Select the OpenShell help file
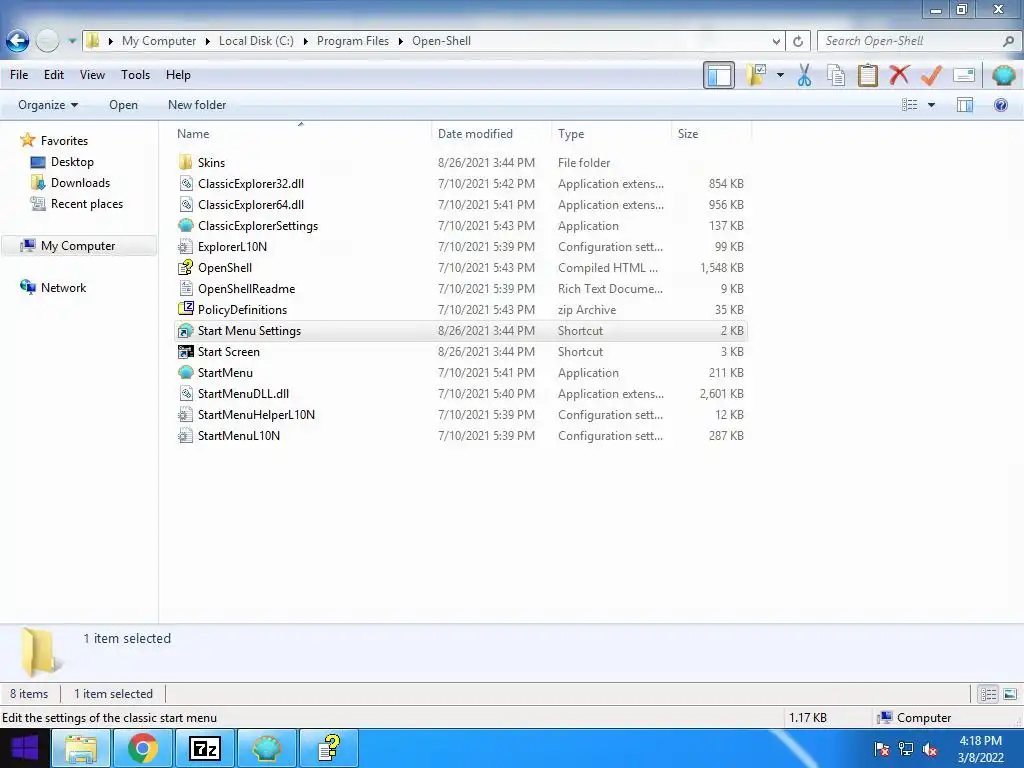The image size is (1024, 768). [460, 268]
